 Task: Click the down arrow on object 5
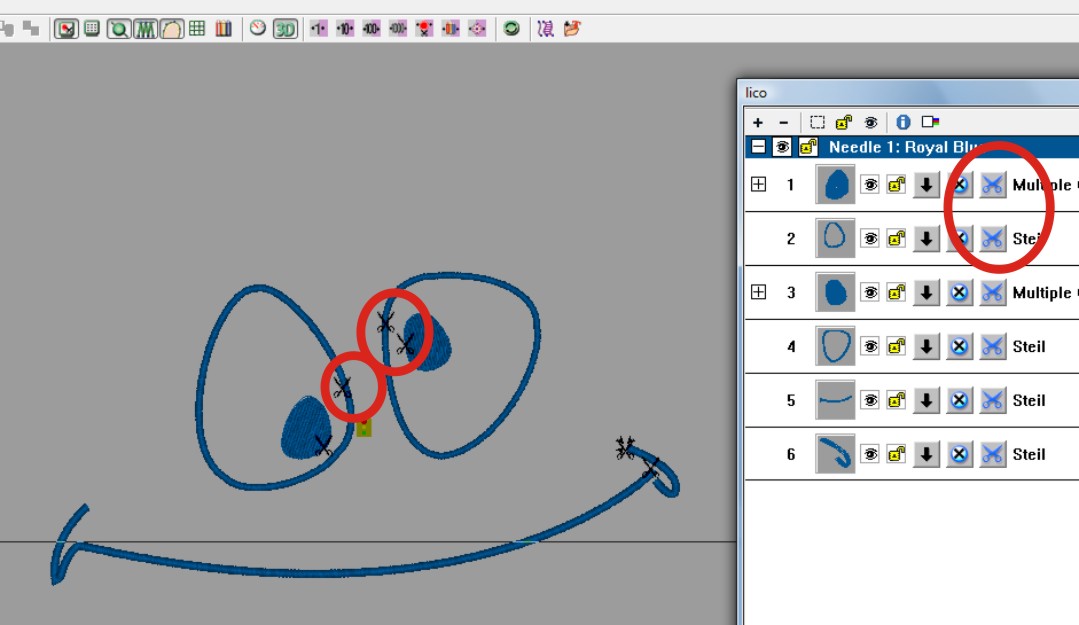pos(926,400)
